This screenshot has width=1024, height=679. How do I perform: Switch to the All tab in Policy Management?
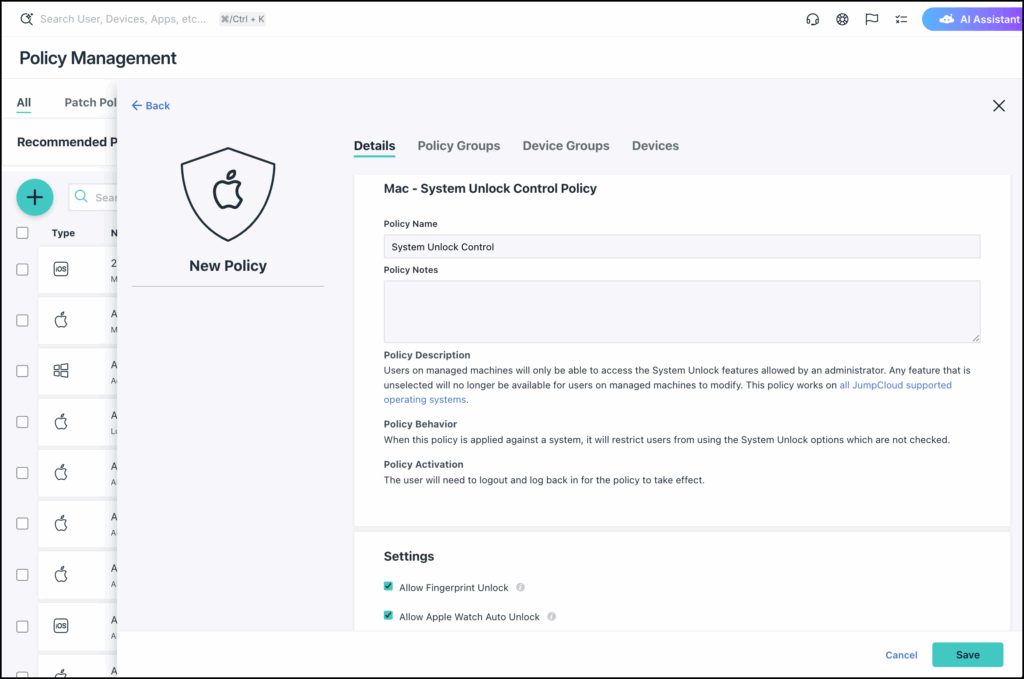point(23,102)
